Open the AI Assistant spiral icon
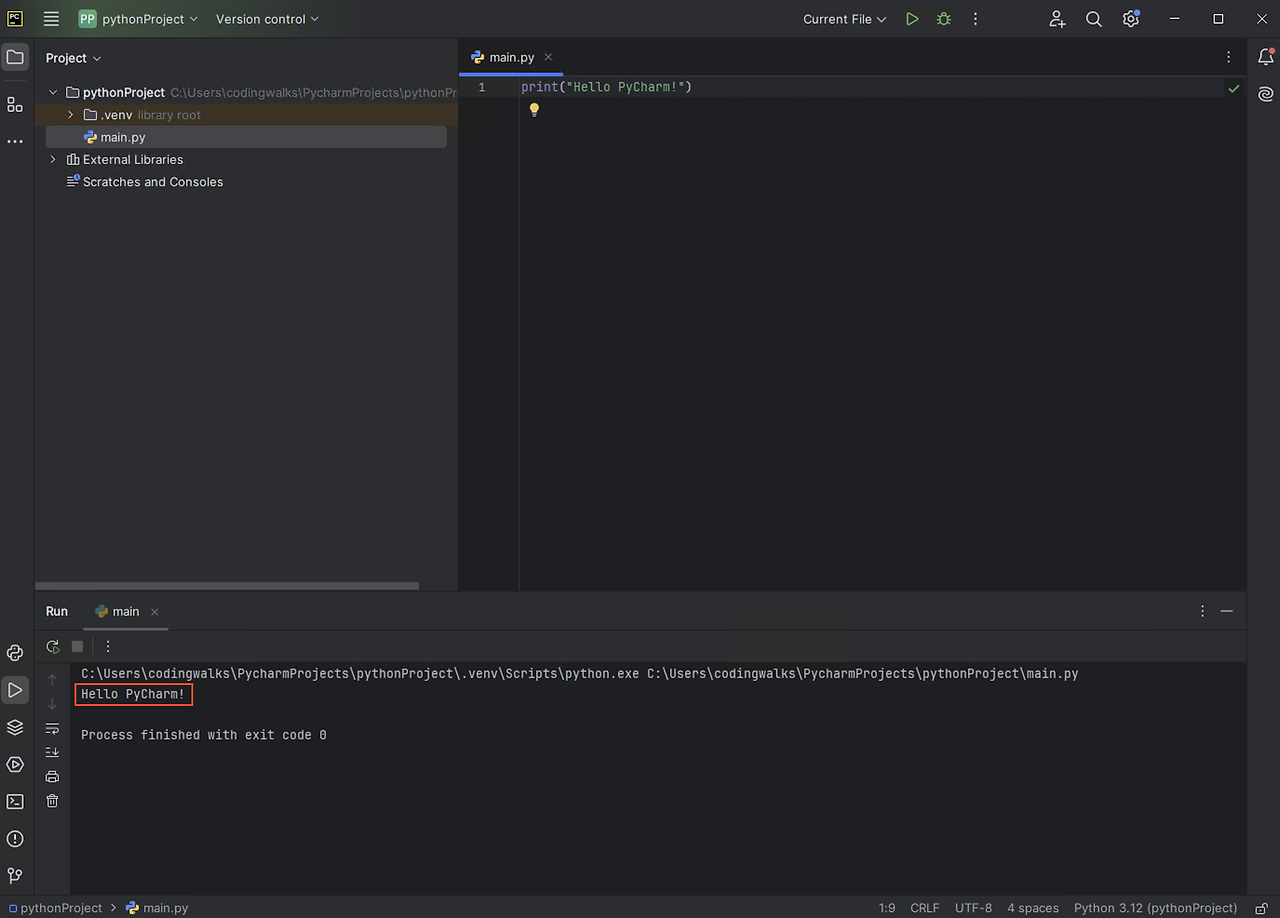Image resolution: width=1280 pixels, height=918 pixels. pos(1266,94)
